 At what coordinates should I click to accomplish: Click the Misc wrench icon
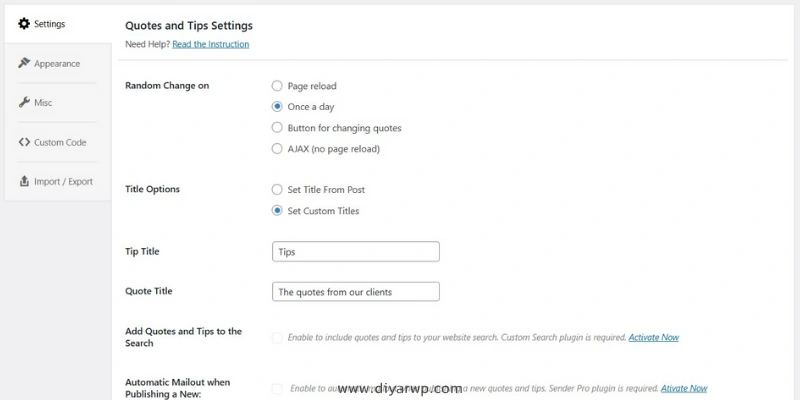[24, 102]
